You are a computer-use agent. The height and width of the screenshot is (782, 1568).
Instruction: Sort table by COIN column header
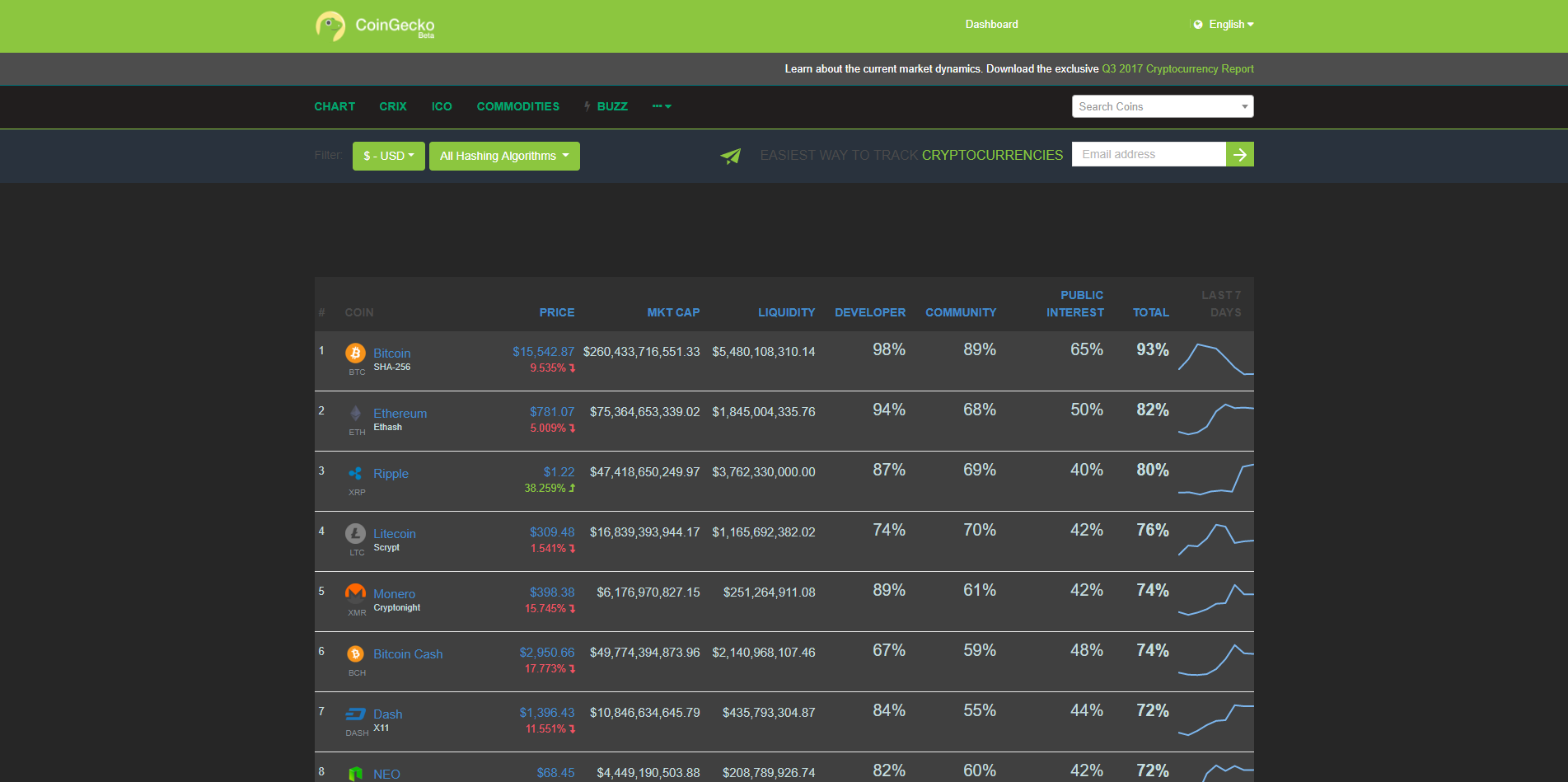[359, 312]
